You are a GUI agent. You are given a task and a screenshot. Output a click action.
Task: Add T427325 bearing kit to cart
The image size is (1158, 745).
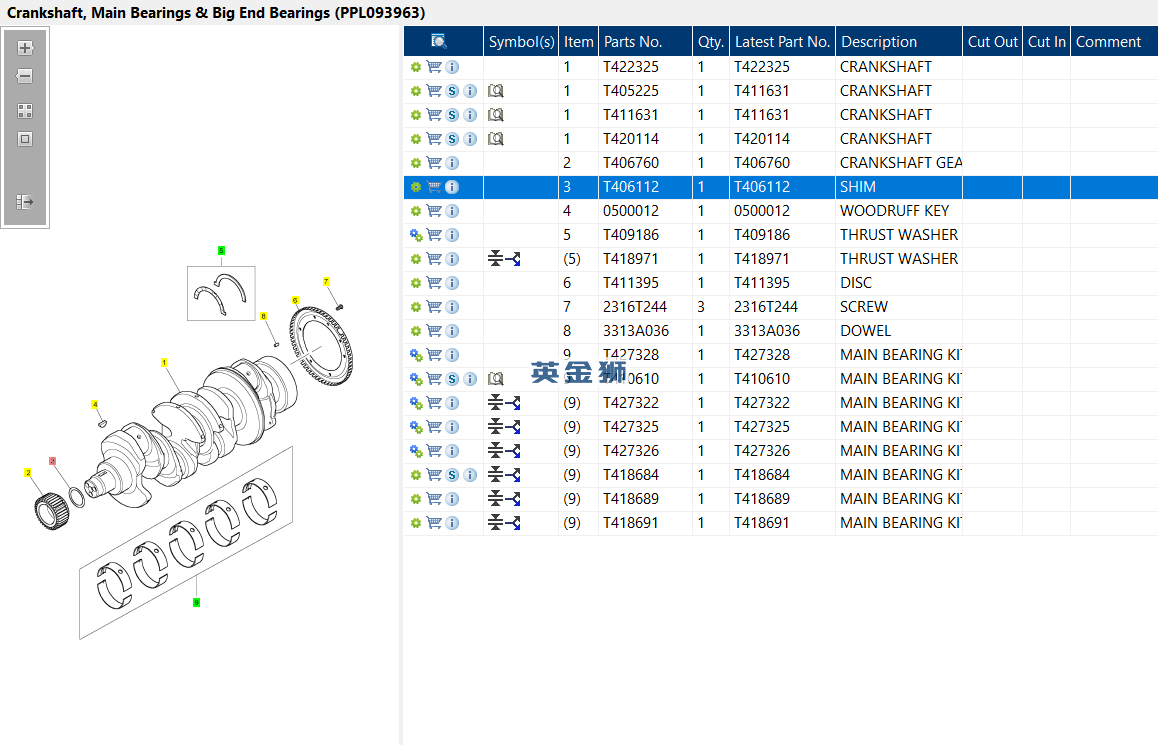click(434, 427)
